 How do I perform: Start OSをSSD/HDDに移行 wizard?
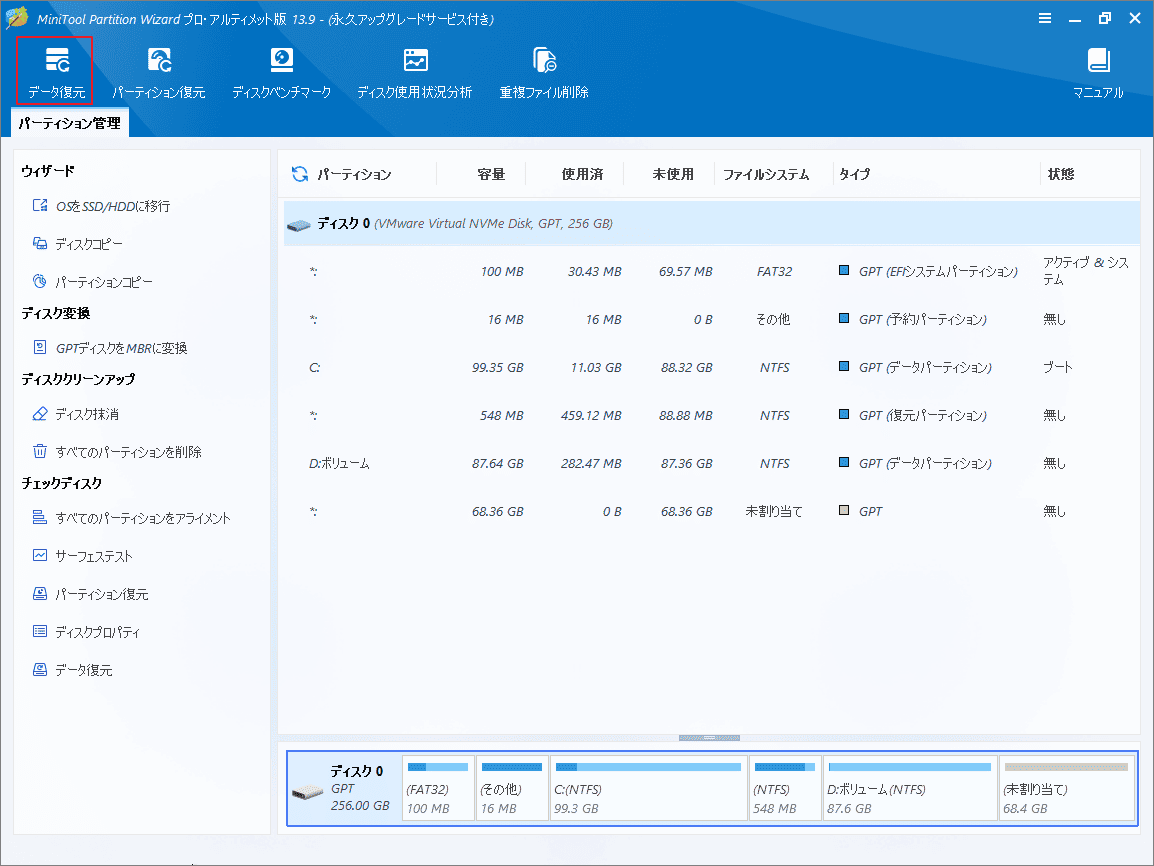click(x=102, y=206)
